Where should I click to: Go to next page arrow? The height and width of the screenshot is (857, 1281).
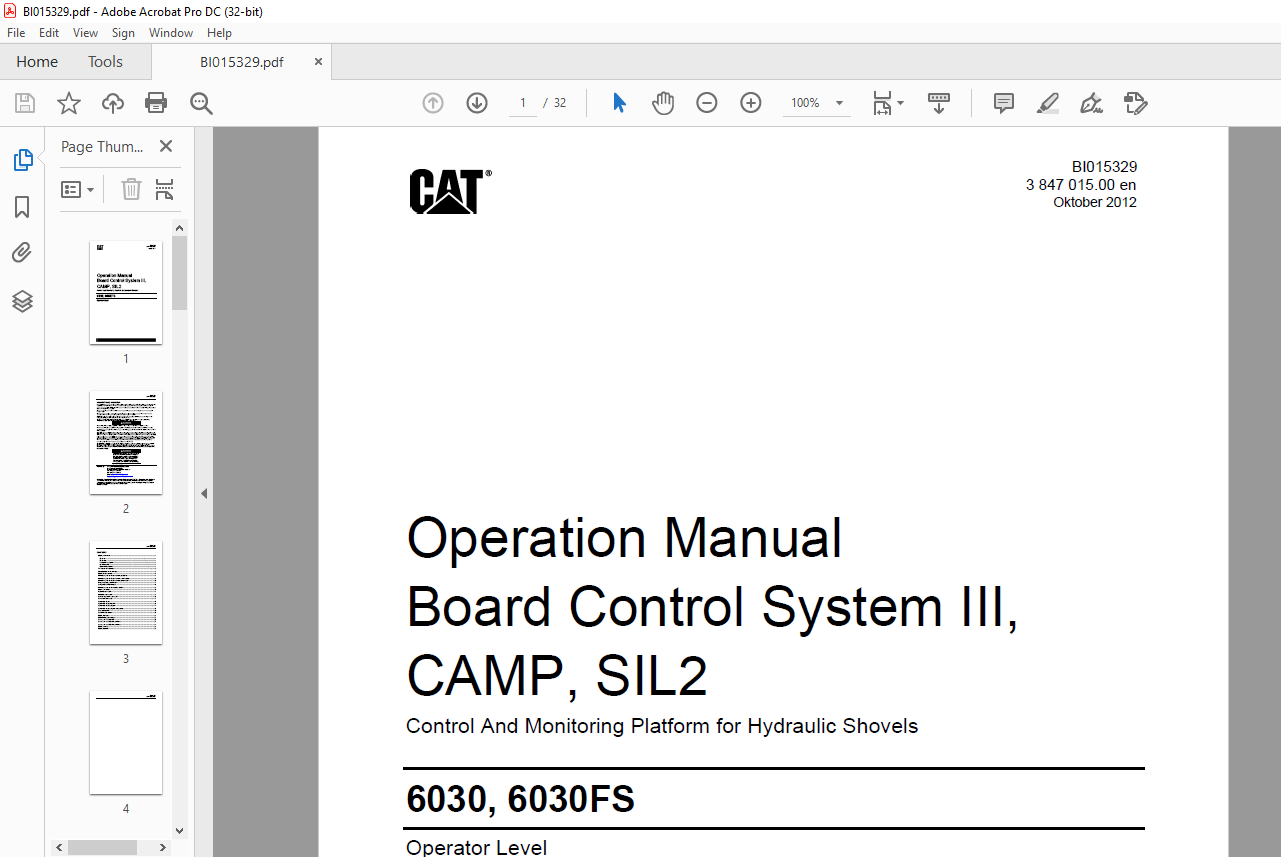[x=477, y=103]
